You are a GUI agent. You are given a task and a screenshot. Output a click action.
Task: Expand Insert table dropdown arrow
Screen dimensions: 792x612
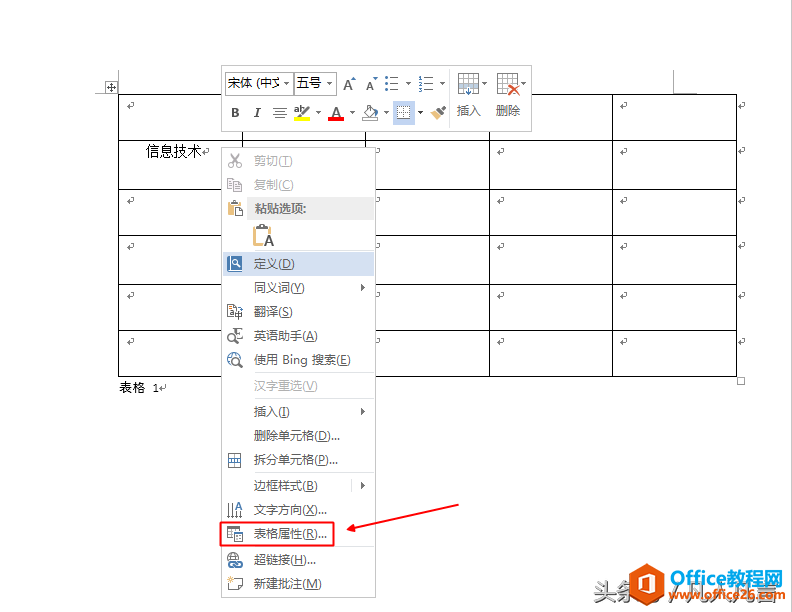pyautogui.click(x=484, y=83)
